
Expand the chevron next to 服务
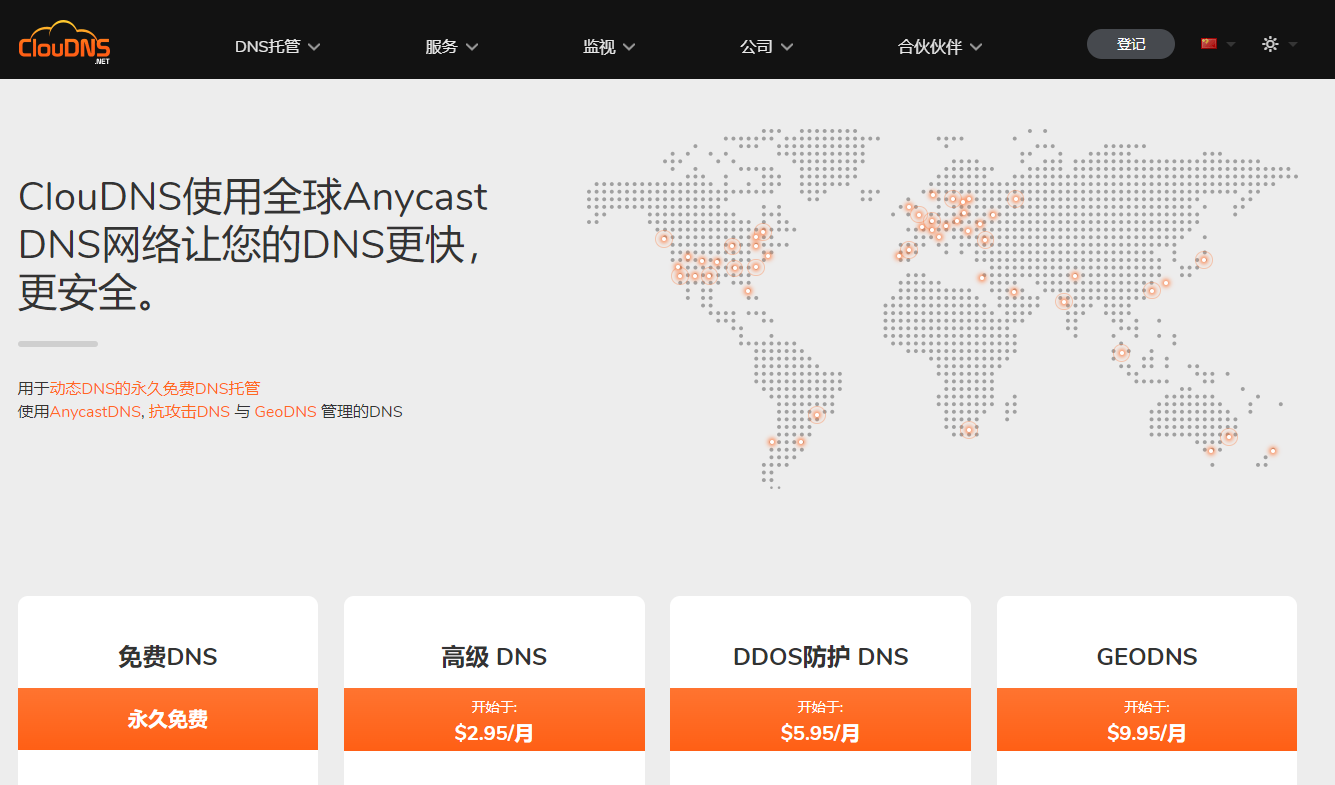472,47
